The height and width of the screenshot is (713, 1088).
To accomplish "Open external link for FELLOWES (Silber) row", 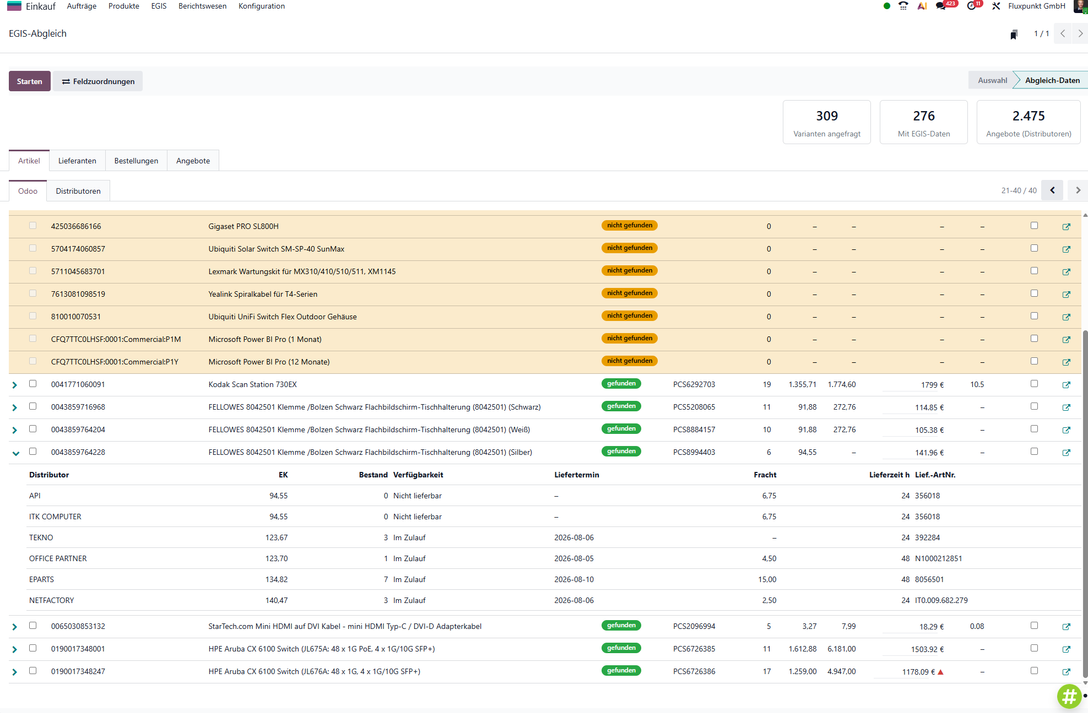I will coord(1066,452).
